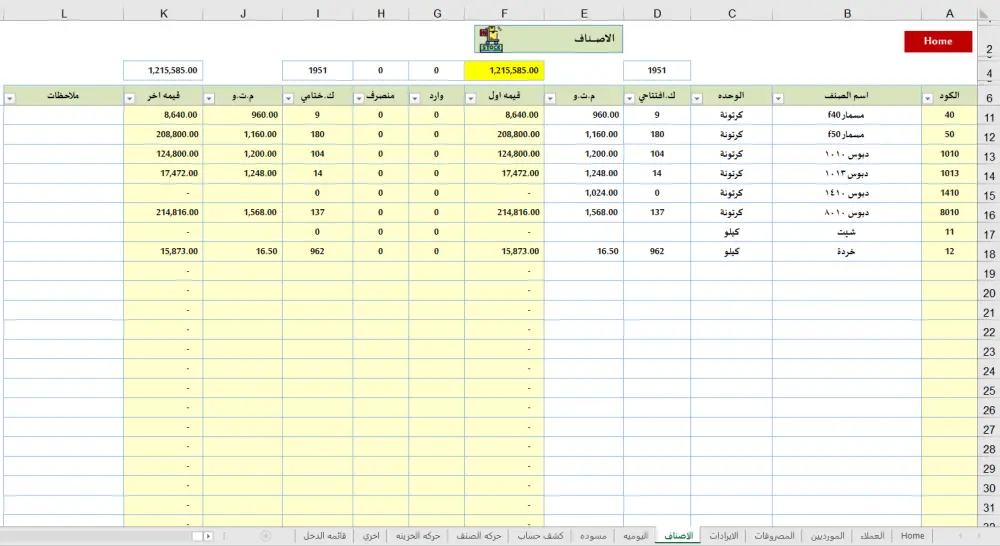The height and width of the screenshot is (546, 1000).
Task: Click the horizontal scroll arrow beside the sheet tabs
Action: pos(208,536)
